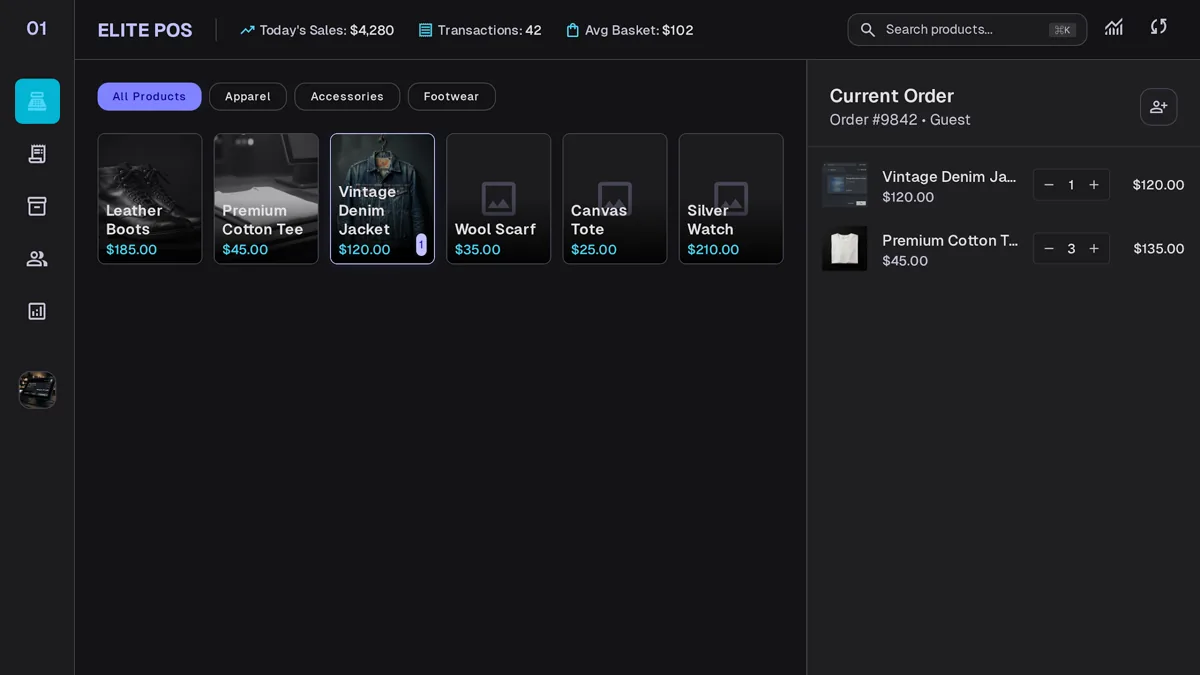The image size is (1200, 675).
Task: Click the add customer icon button
Action: pos(1158,107)
